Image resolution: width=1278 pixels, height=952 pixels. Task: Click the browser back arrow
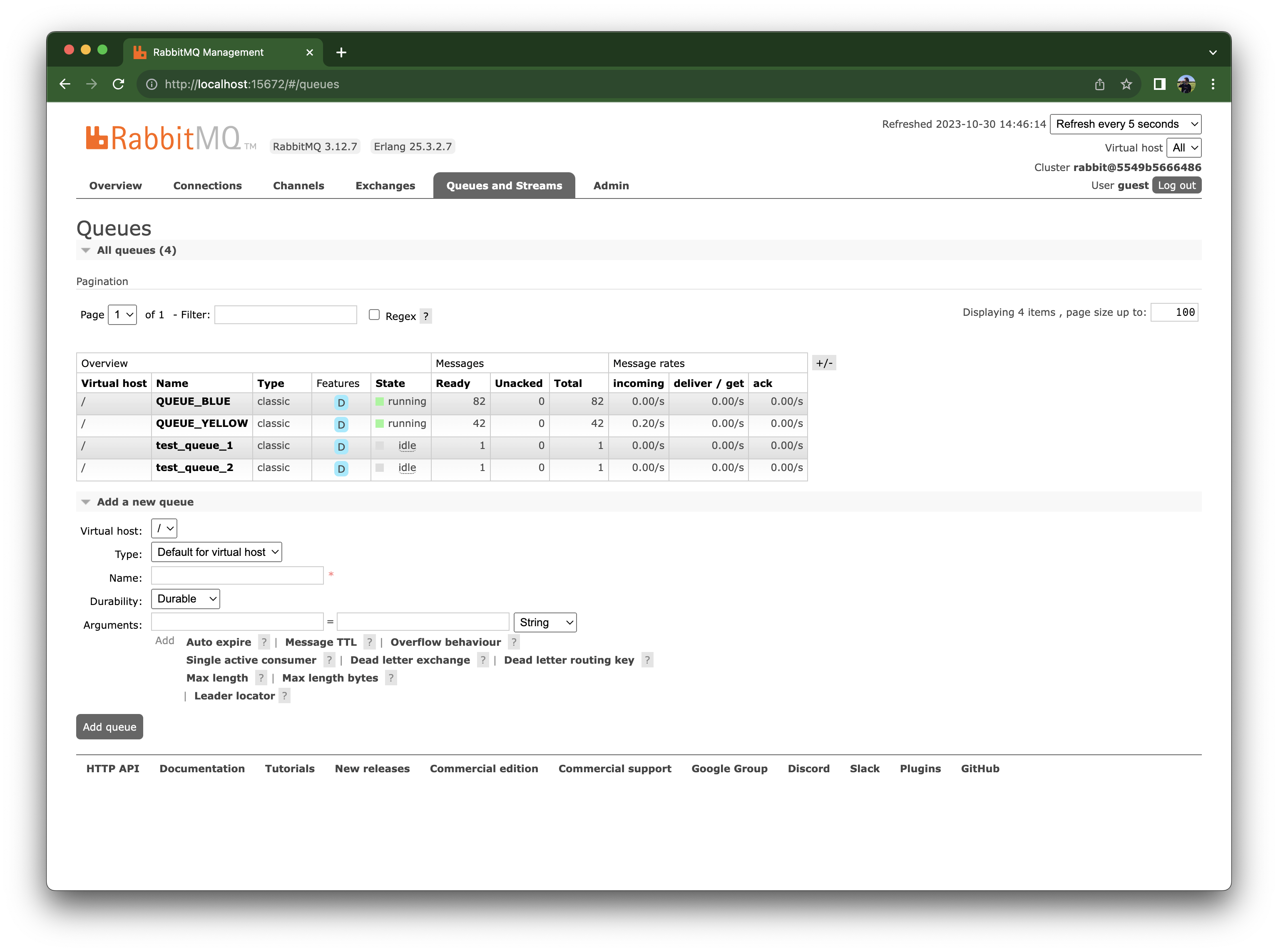65,84
